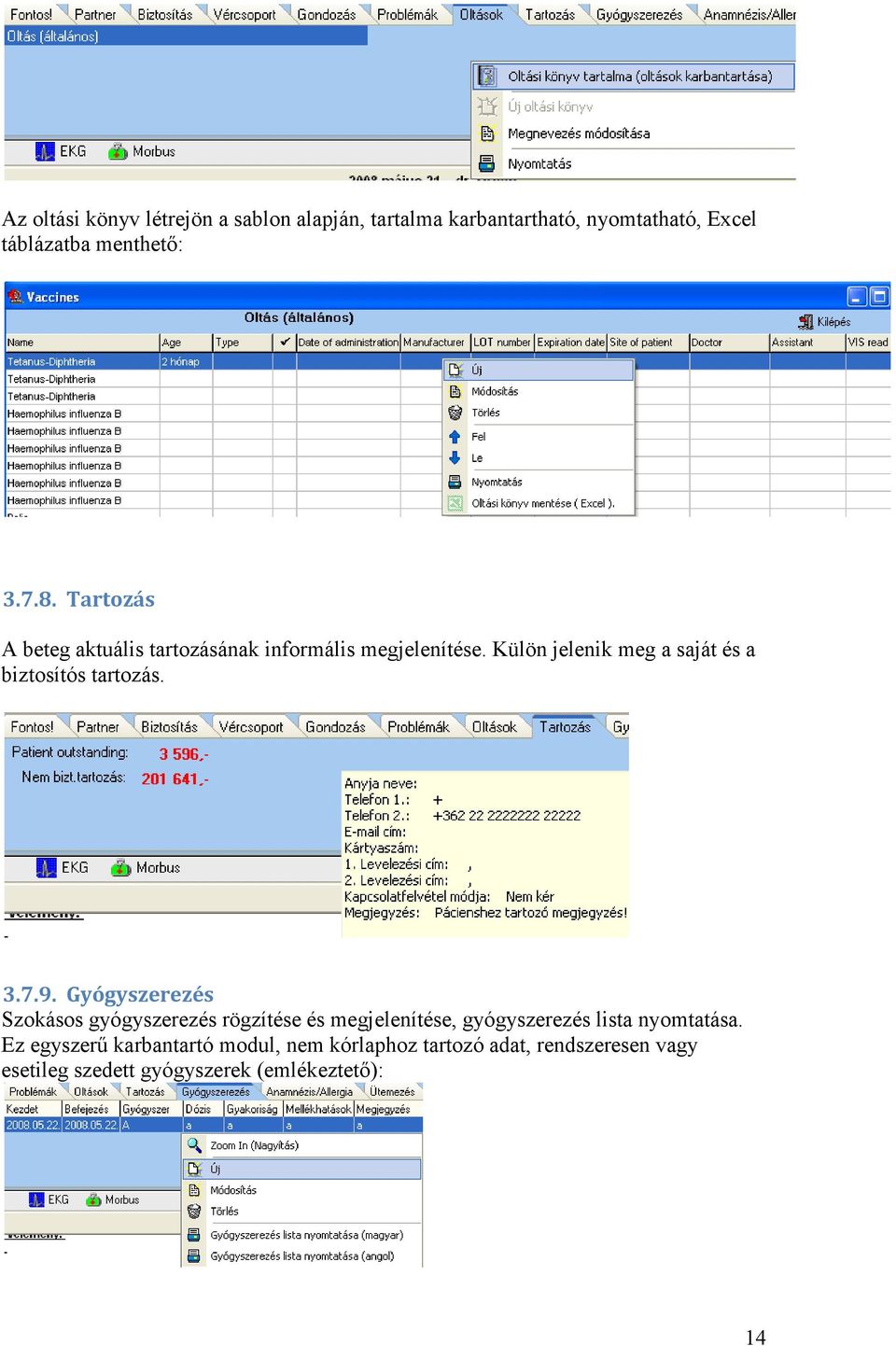Click the 'Módosítás' icon in the Gyógyszerezés context menu
Screen dimensions: 896x1346
pyautogui.click(x=194, y=1190)
